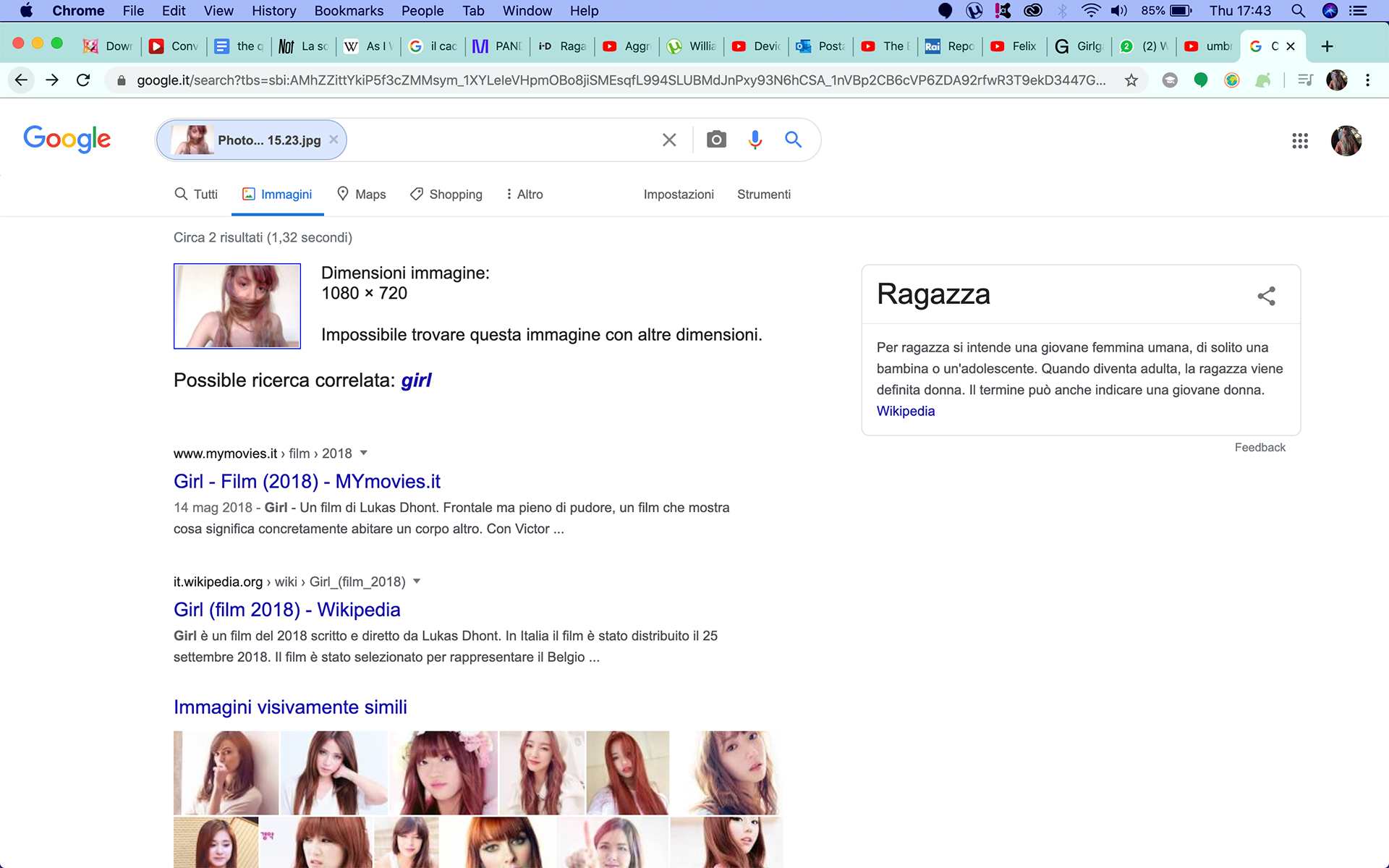This screenshot has height=868, width=1389.
Task: Go forward with the browser arrow
Action: click(52, 80)
